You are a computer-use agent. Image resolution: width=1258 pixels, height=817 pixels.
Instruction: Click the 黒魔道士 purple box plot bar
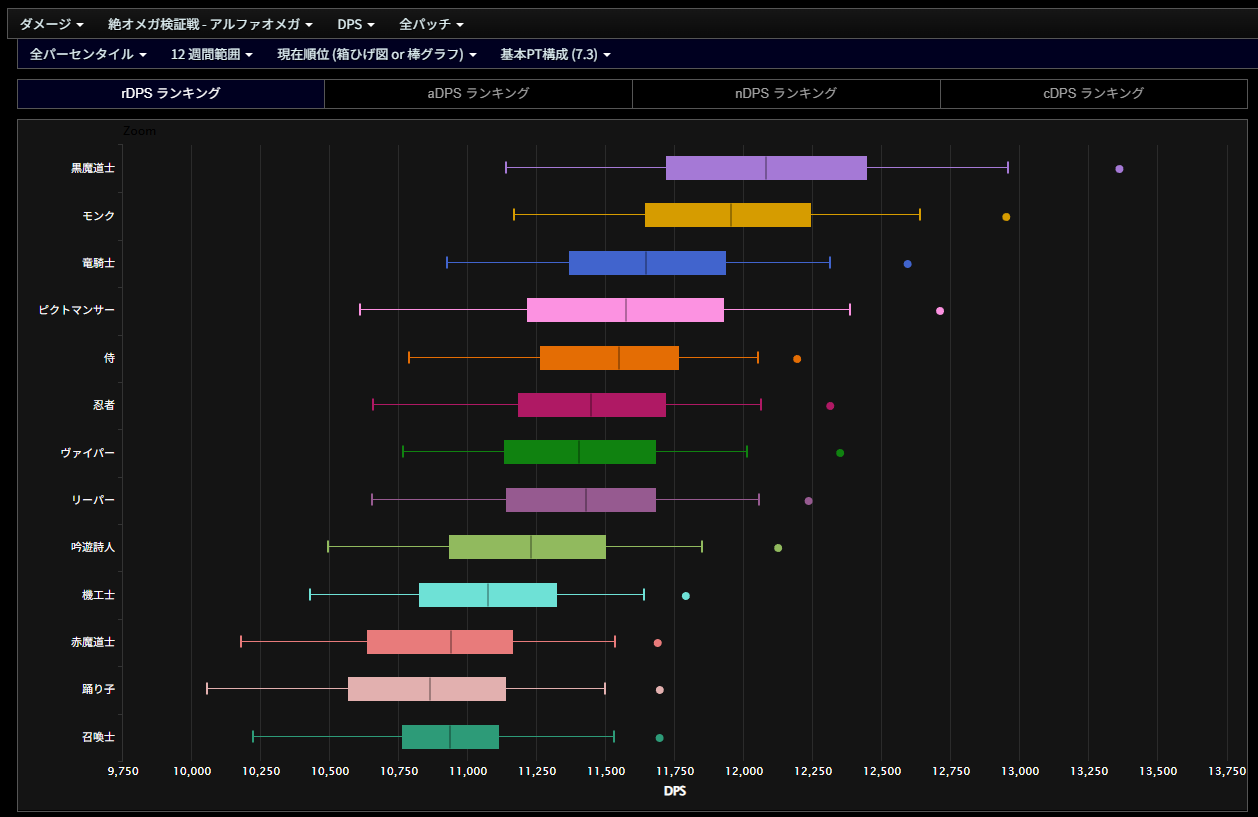pos(766,168)
